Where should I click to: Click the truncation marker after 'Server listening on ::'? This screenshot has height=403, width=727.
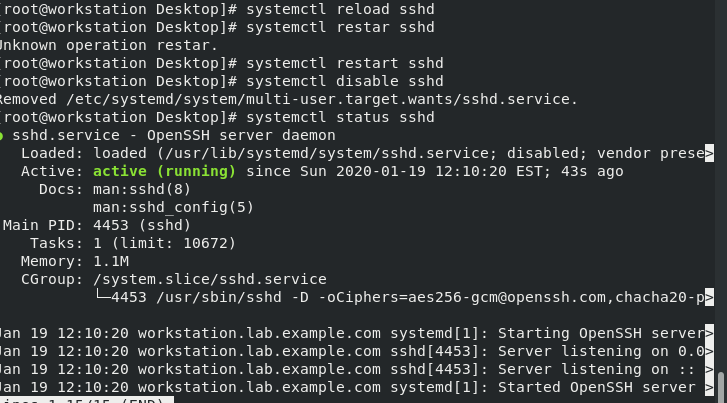pos(709,369)
